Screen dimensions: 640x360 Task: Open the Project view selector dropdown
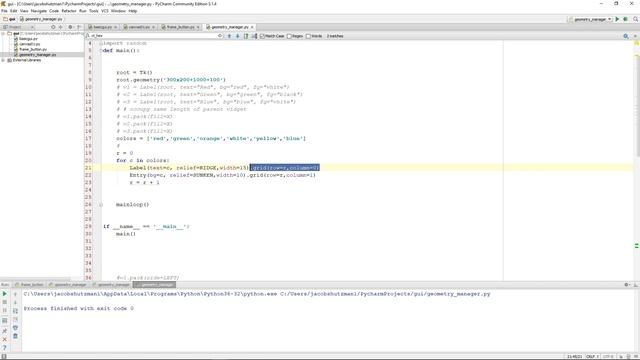18,27
